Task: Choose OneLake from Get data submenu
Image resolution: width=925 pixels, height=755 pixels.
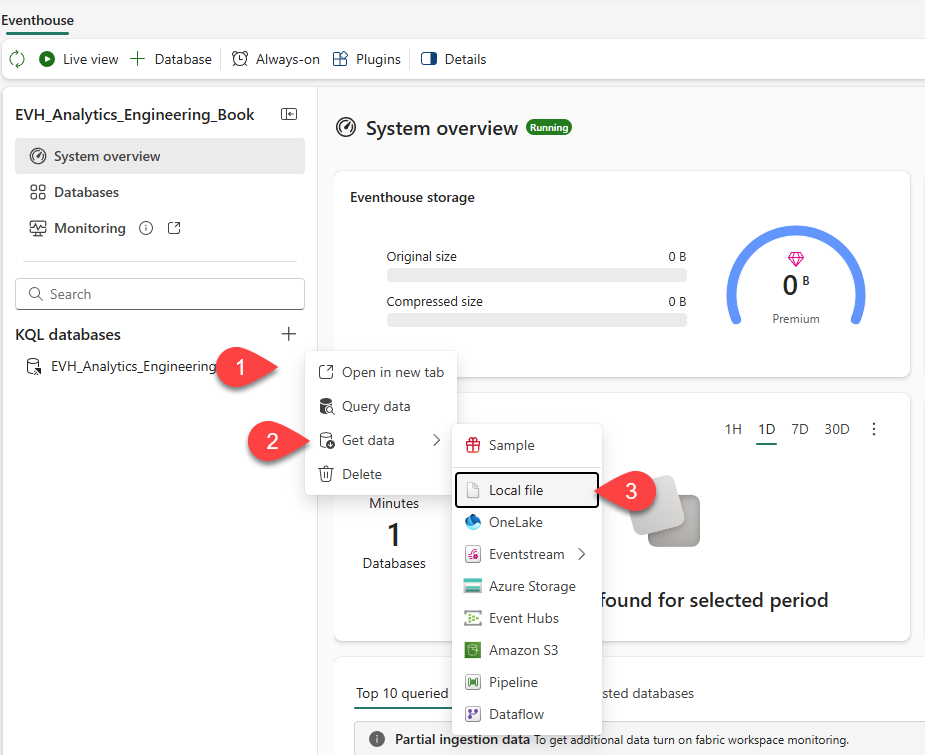Action: coord(515,522)
